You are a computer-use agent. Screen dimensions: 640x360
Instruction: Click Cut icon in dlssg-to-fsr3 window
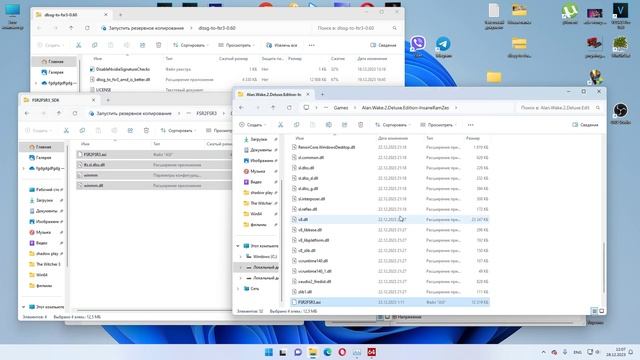(x=78, y=45)
